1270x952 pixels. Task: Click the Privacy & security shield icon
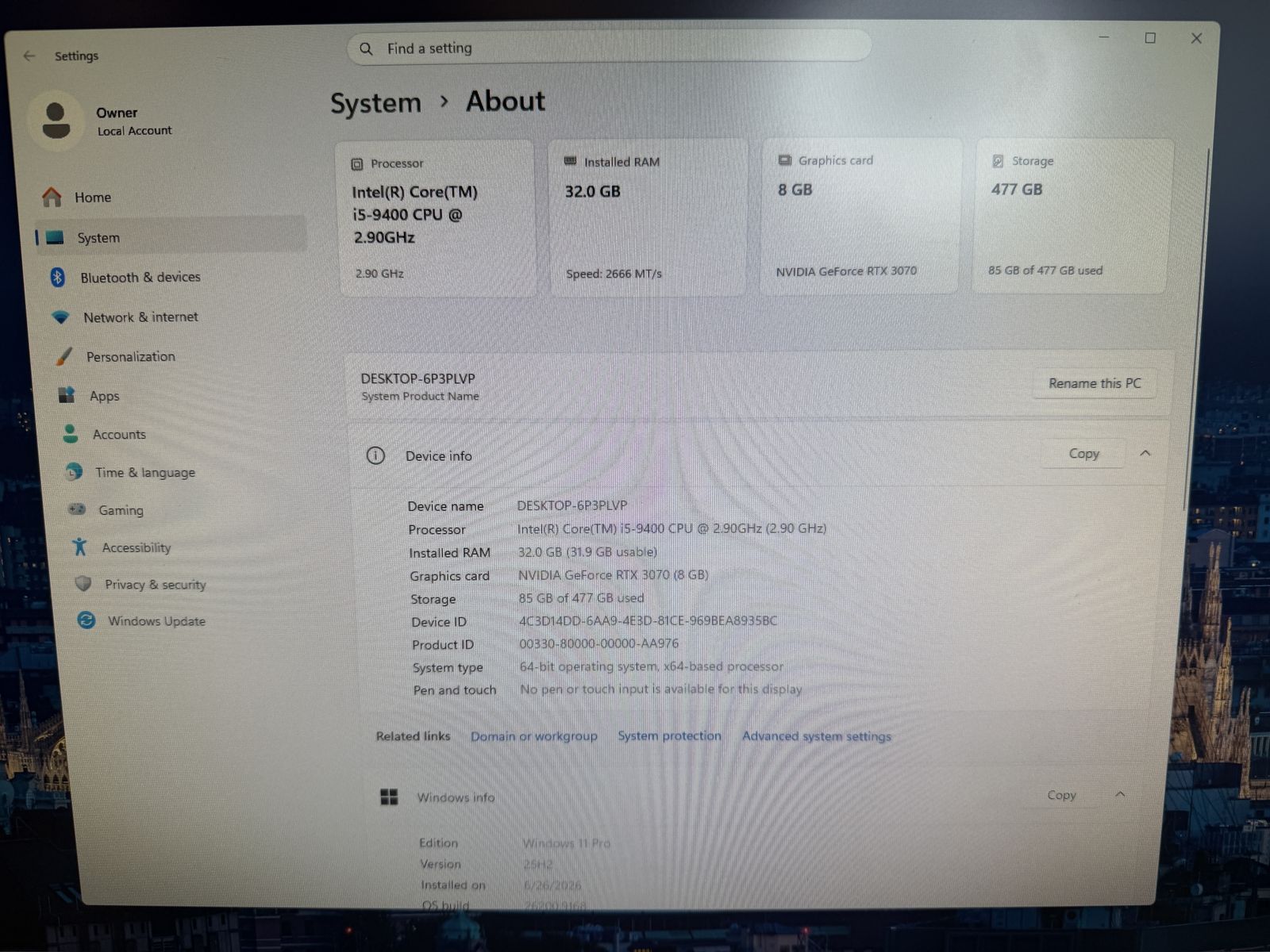[x=83, y=584]
